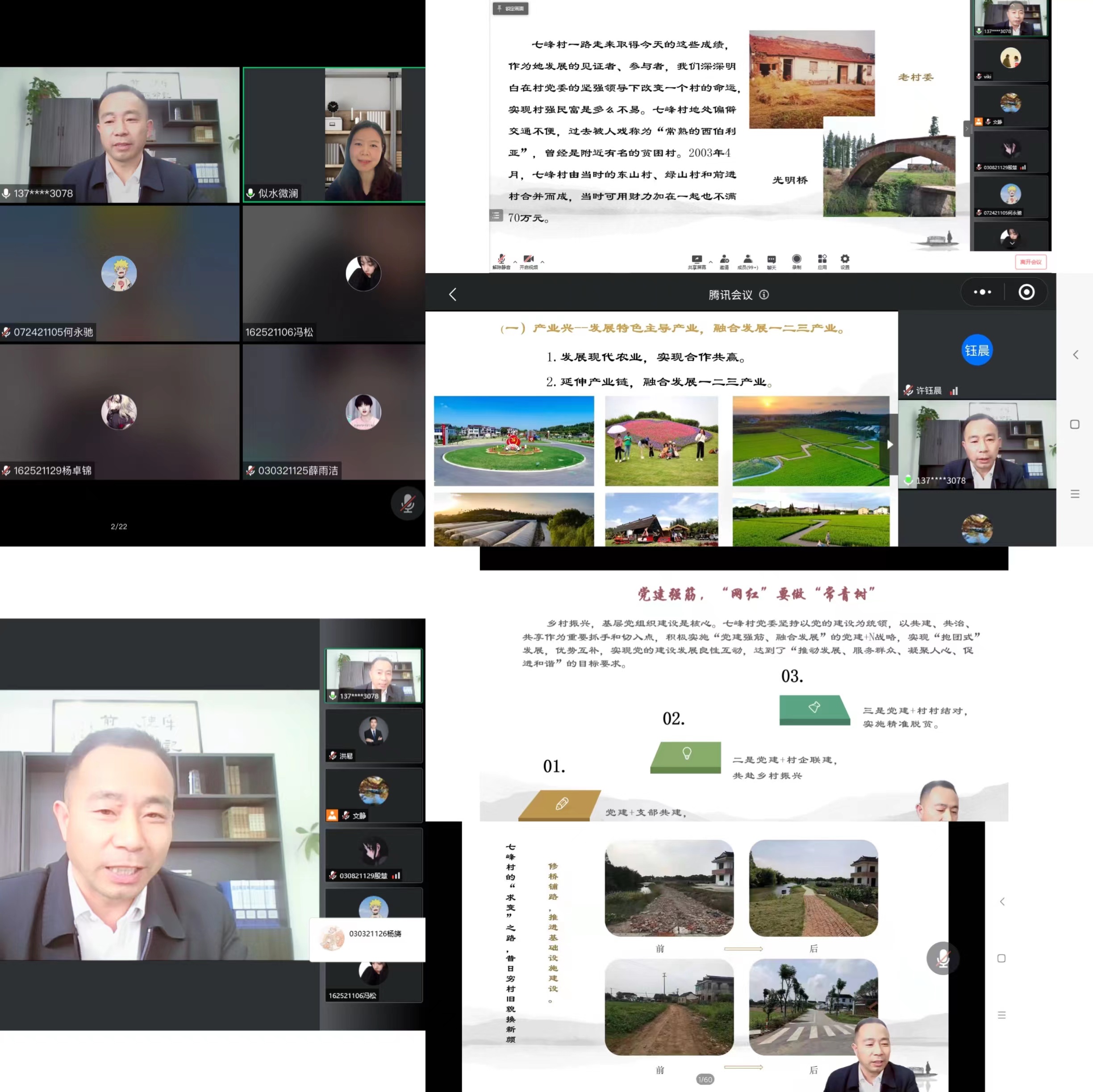Image resolution: width=1093 pixels, height=1092 pixels.
Task: Collapse participant strip with the side arrow by 老村委
Action: [x=967, y=129]
